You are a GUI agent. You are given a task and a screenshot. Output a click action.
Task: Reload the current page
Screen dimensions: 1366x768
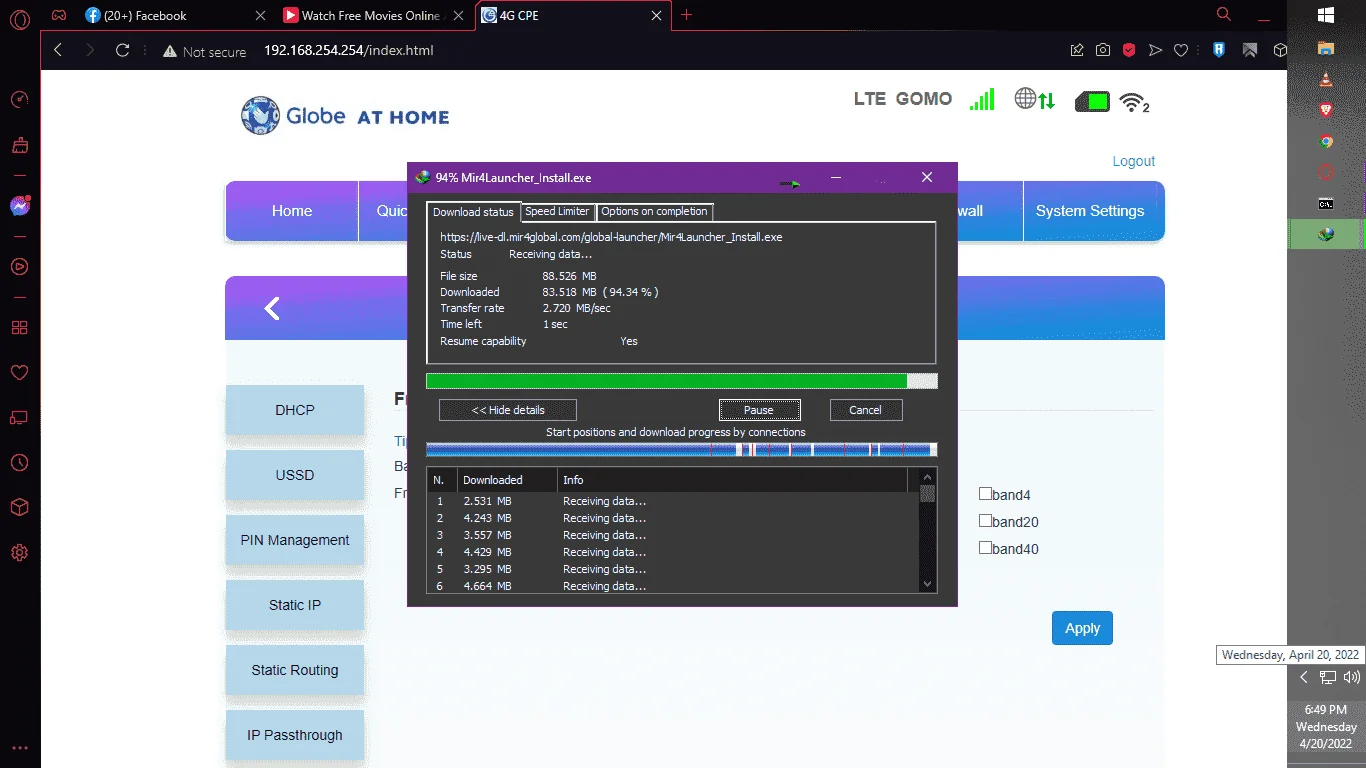tap(123, 50)
